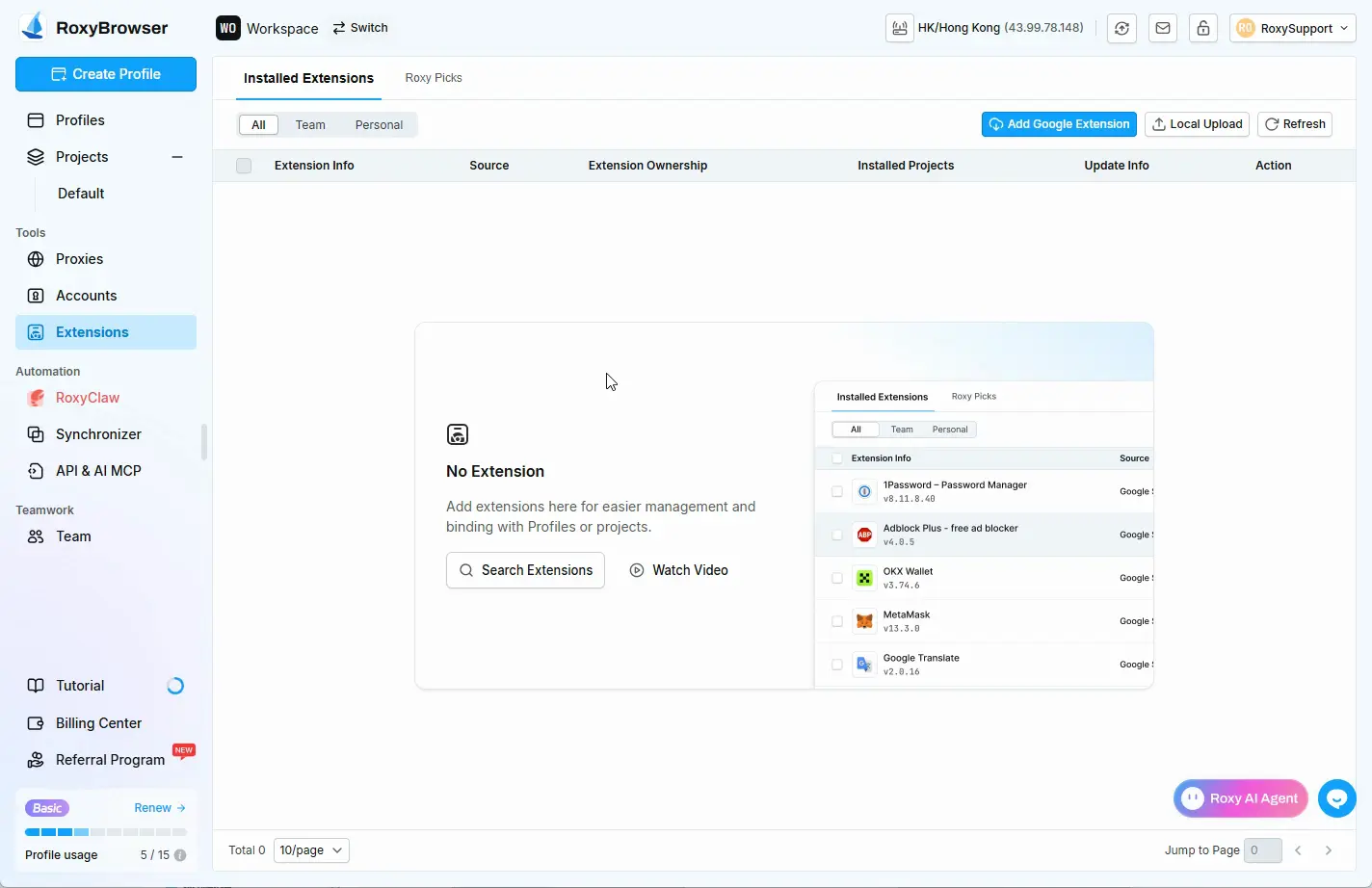The height and width of the screenshot is (888, 1372).
Task: Toggle the select-all checkbox in table header
Action: pyautogui.click(x=244, y=166)
